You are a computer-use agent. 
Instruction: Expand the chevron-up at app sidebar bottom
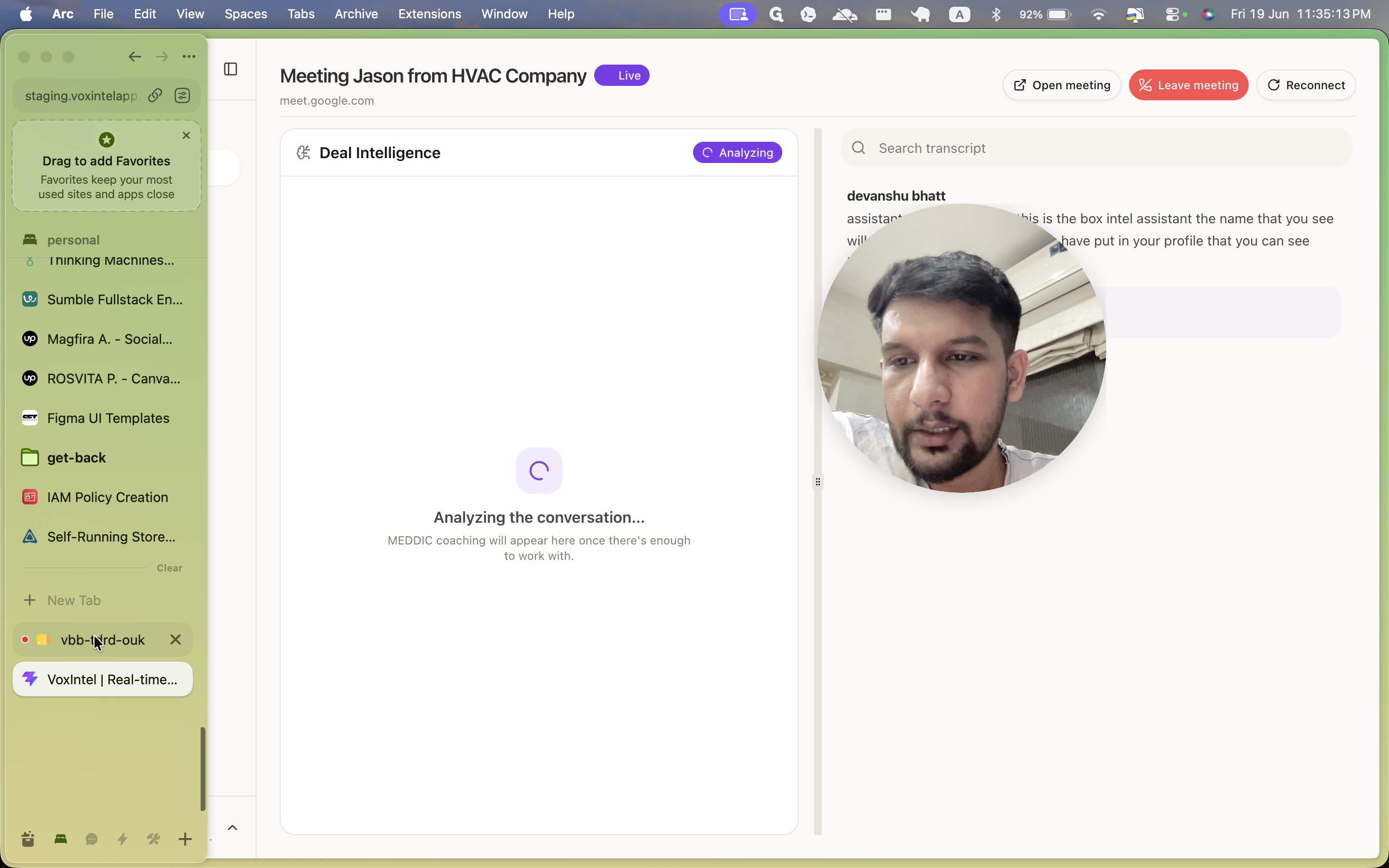[x=232, y=827]
